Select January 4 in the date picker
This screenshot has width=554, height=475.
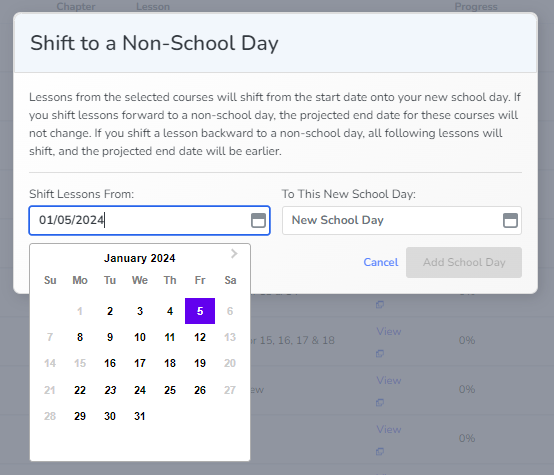[170, 311]
